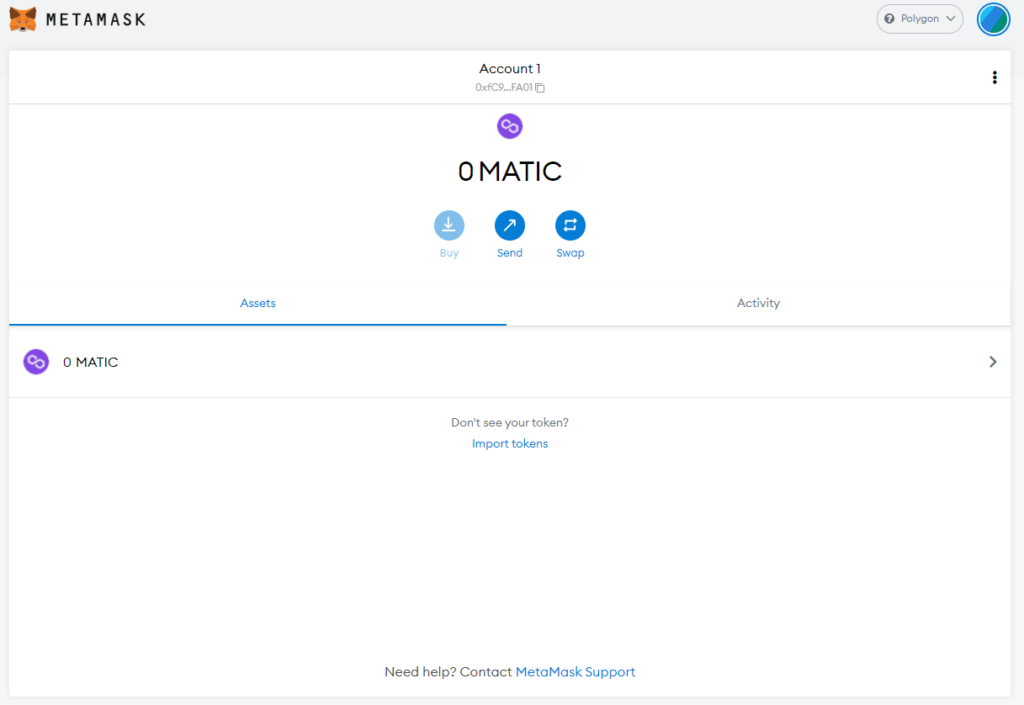Click the Swap arrows icon button
This screenshot has height=705, width=1024.
pyautogui.click(x=570, y=225)
